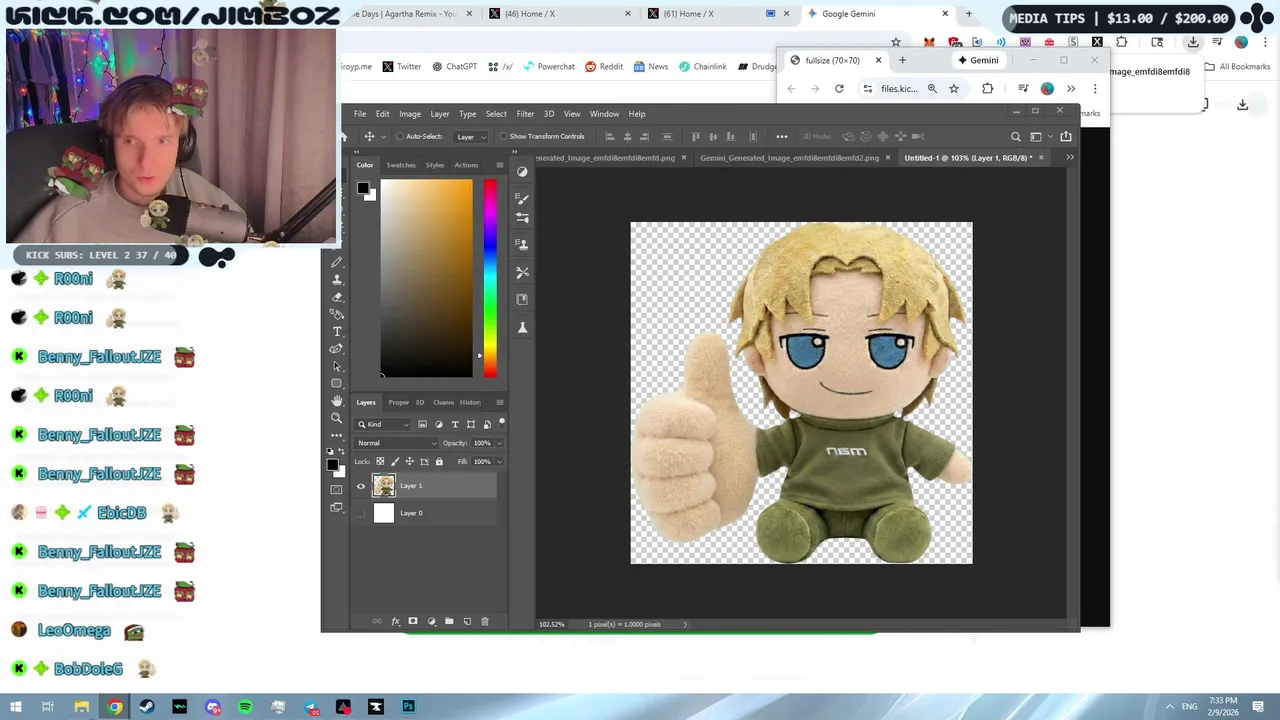Viewport: 1280px width, 720px height.
Task: Click the flask-shaped panel icon
Action: [522, 328]
